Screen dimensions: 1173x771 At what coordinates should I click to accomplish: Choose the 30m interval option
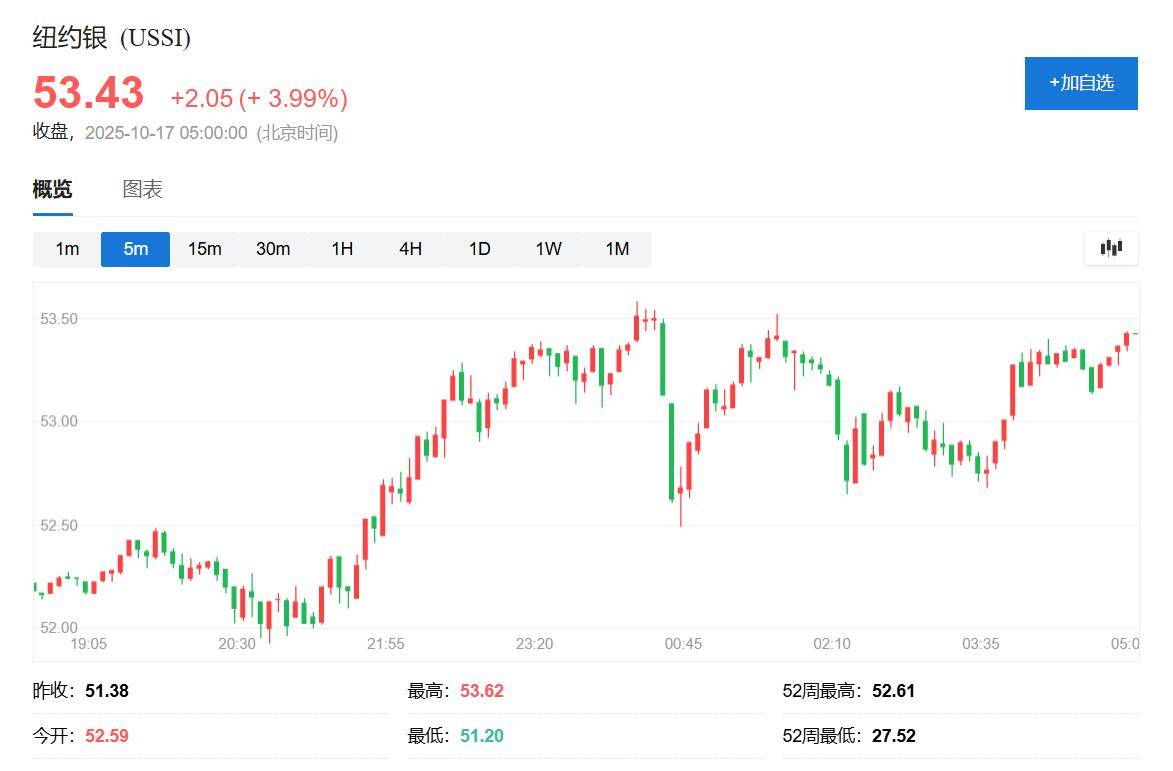click(273, 249)
